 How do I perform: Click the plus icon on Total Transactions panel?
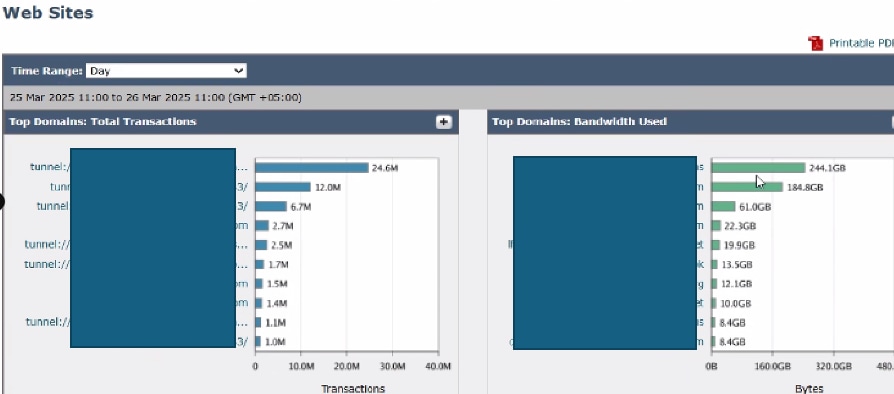click(444, 121)
